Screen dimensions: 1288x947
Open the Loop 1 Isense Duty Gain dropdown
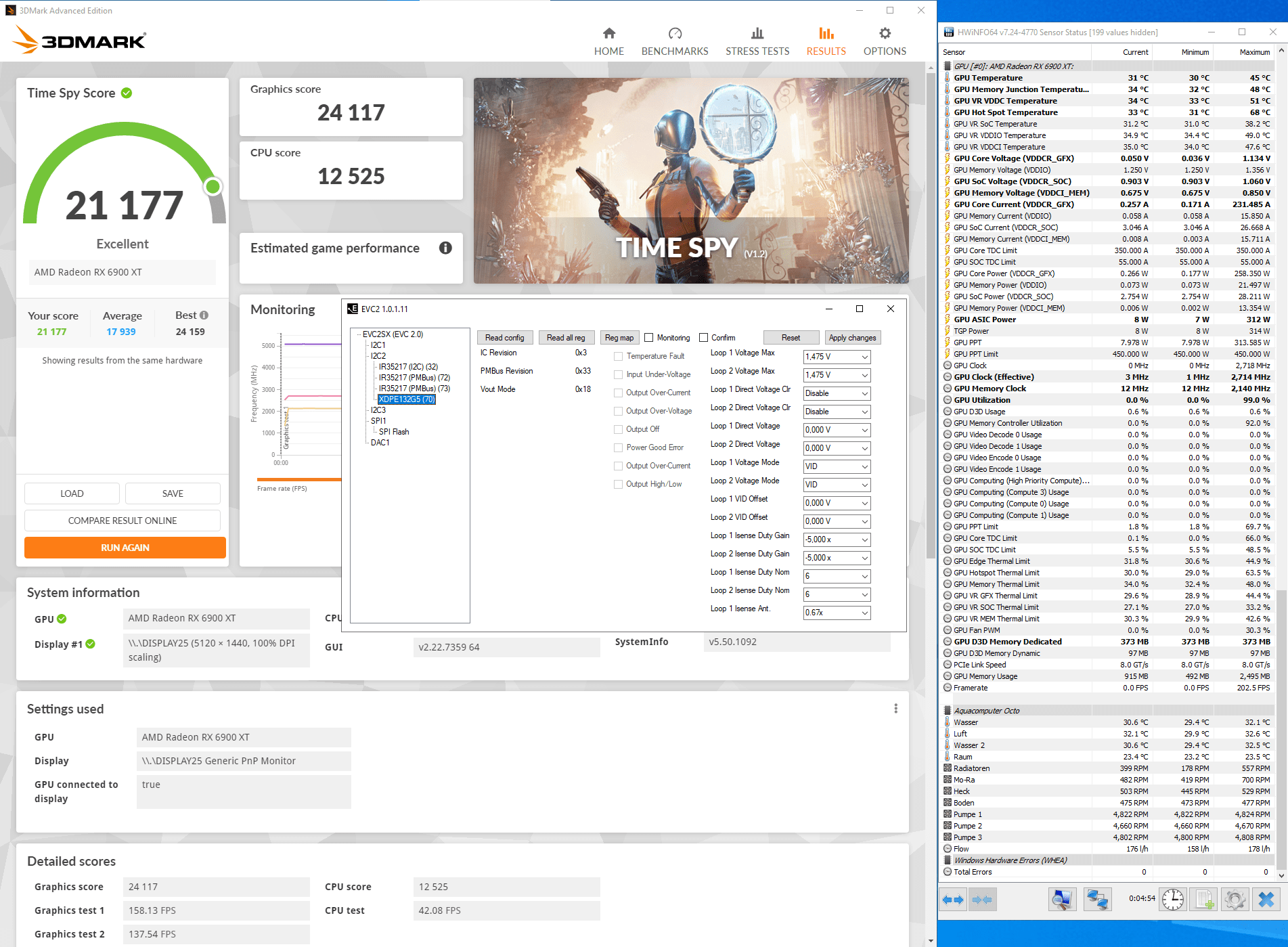pyautogui.click(x=837, y=539)
